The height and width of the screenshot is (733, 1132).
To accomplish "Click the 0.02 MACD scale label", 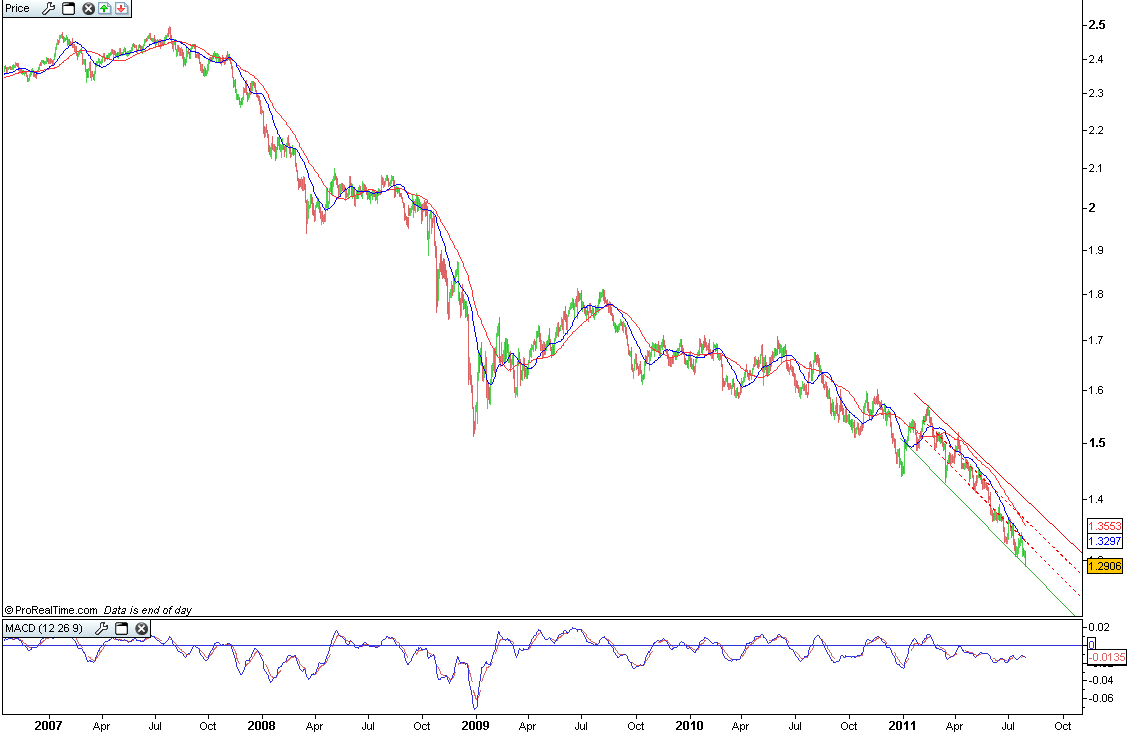I will [1100, 627].
